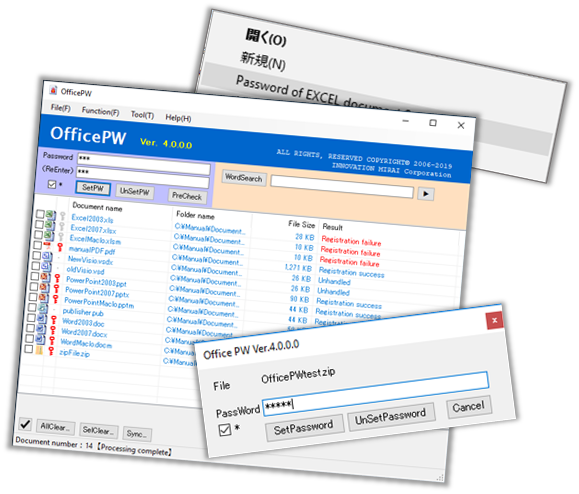Open the File(F) menu
Image resolution: width=579 pixels, height=494 pixels.
tap(61, 108)
